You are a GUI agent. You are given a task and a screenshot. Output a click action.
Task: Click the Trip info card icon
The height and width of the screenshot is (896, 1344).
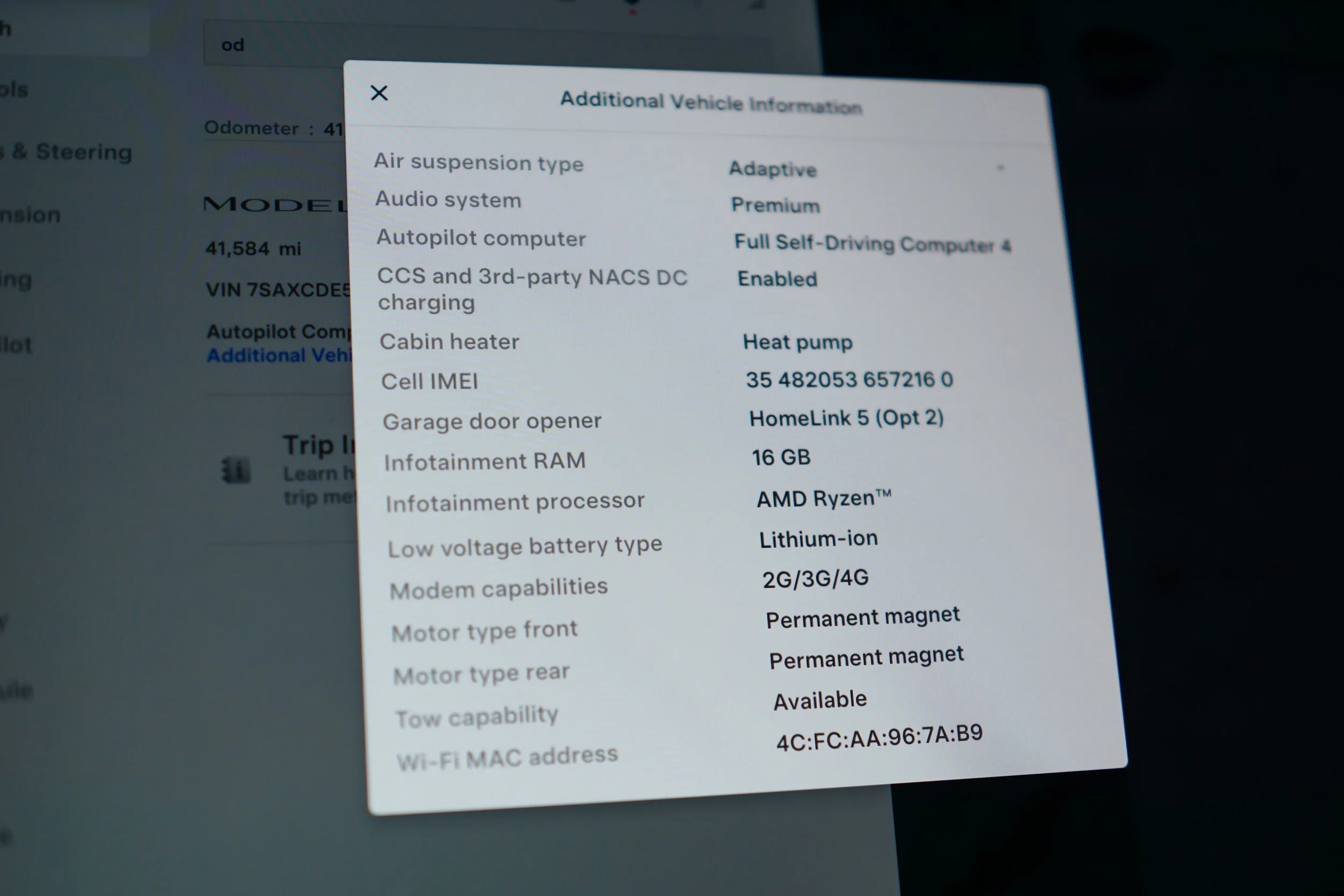click(x=236, y=471)
